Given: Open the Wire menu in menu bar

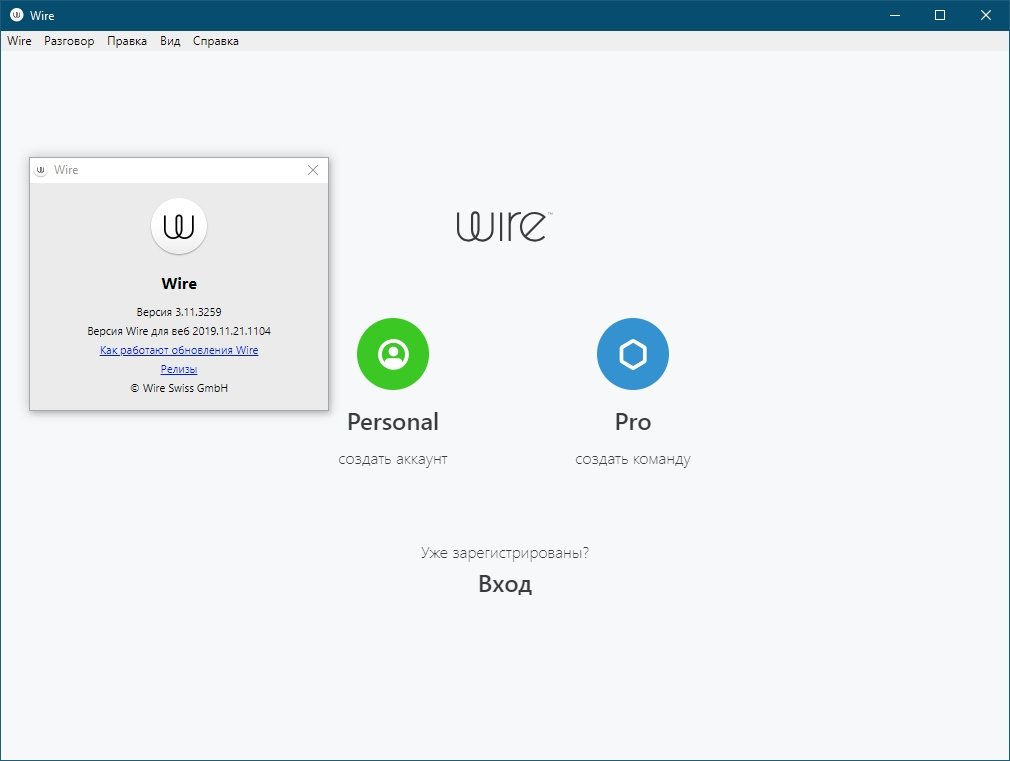Looking at the screenshot, I should tap(19, 41).
